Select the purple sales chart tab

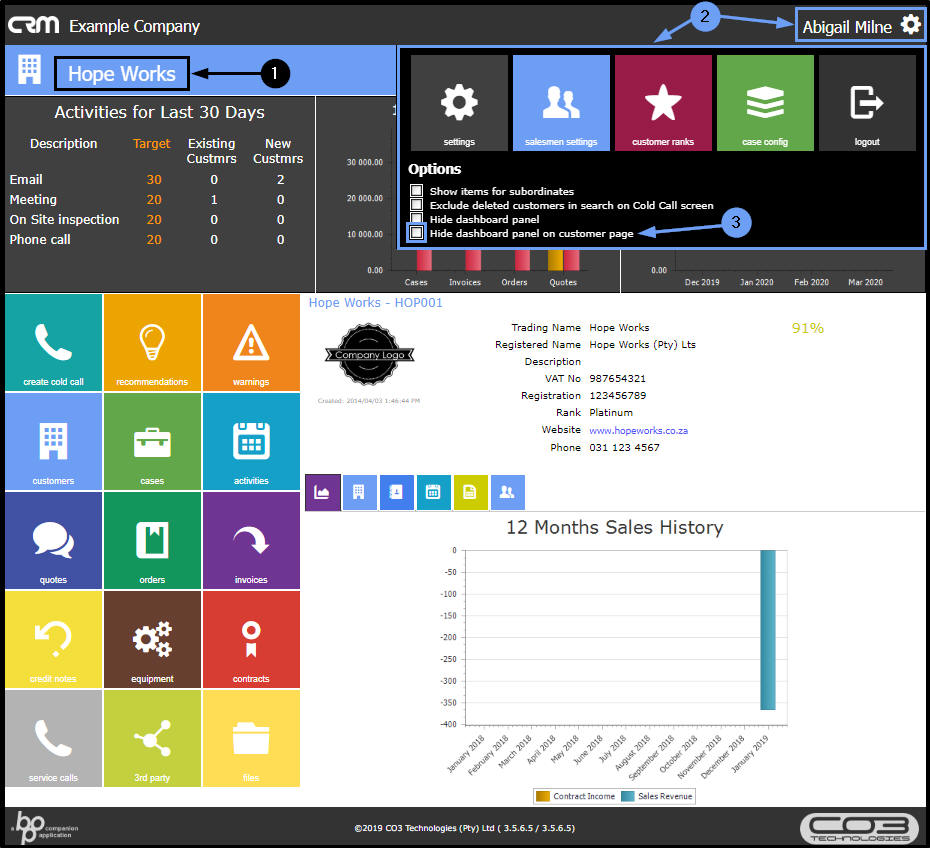[323, 492]
